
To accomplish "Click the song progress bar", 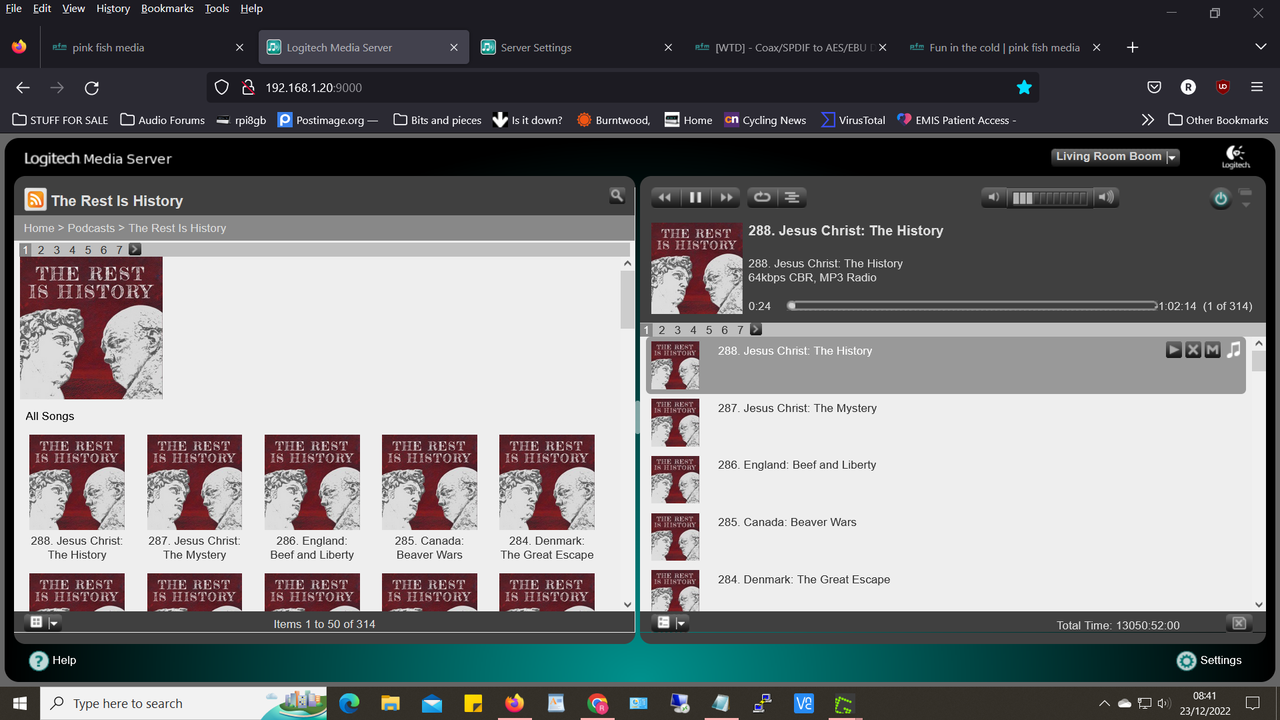I will click(x=972, y=306).
